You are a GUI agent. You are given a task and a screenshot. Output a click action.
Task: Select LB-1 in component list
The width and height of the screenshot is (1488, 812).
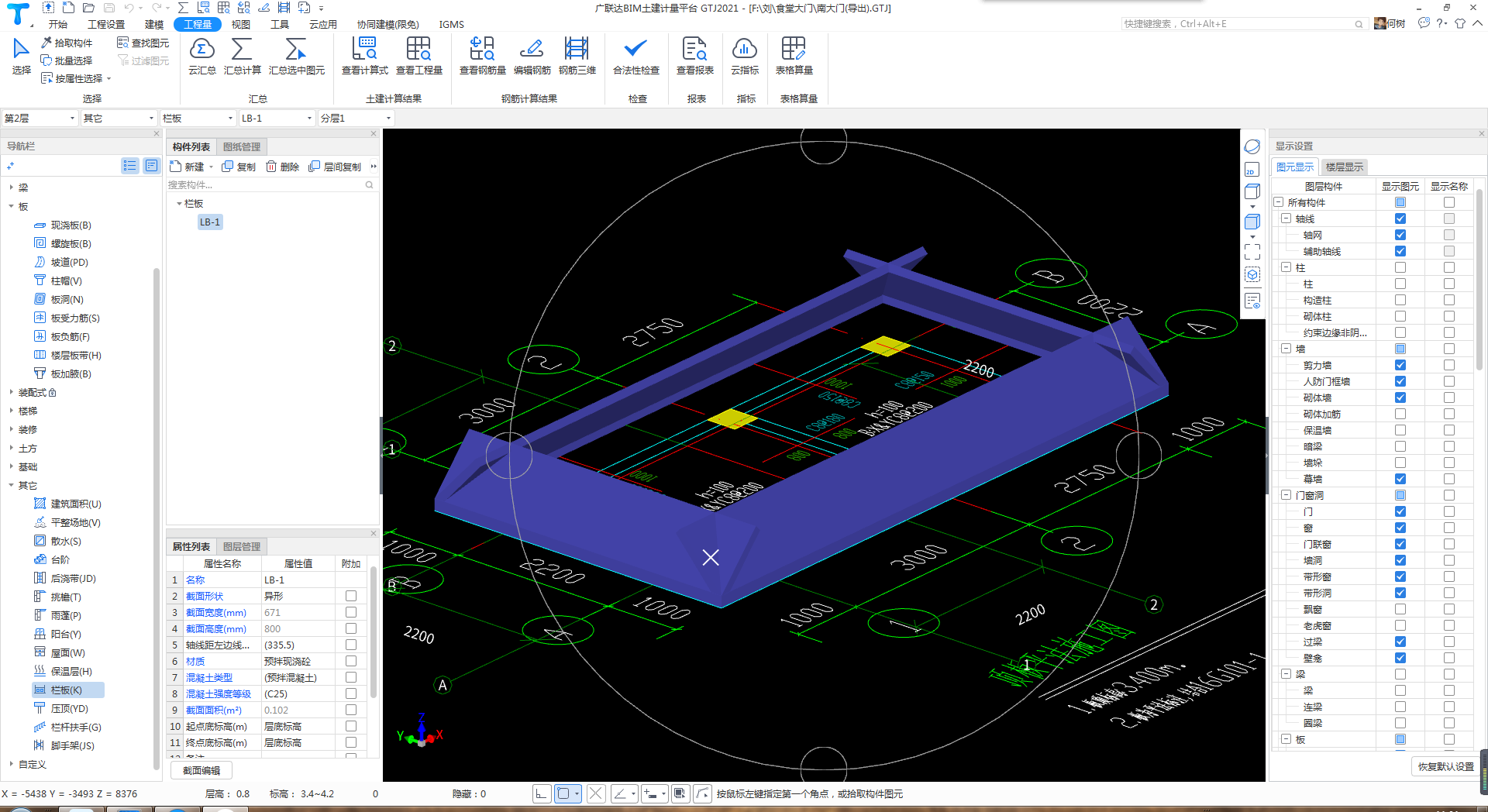[x=210, y=222]
